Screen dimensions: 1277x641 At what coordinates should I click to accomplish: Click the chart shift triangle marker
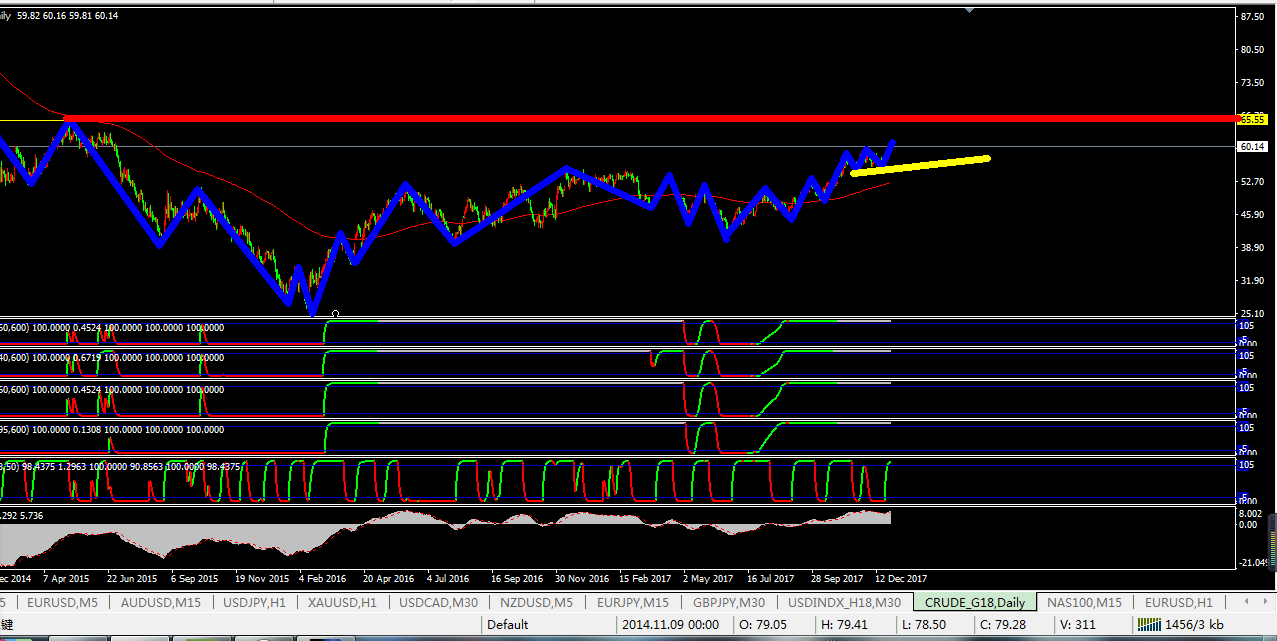(968, 10)
